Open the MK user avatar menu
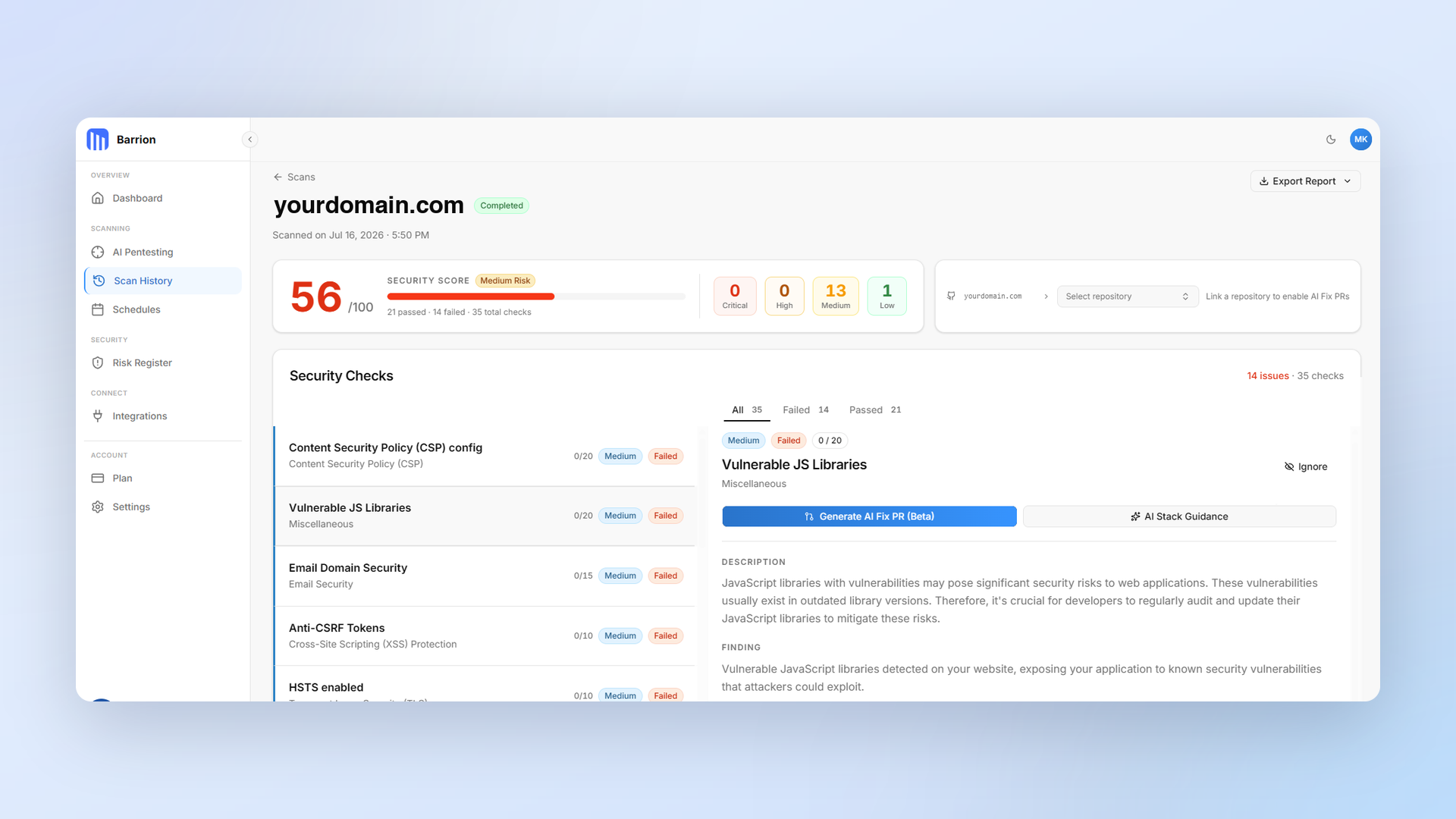This screenshot has height=819, width=1456. (1360, 140)
